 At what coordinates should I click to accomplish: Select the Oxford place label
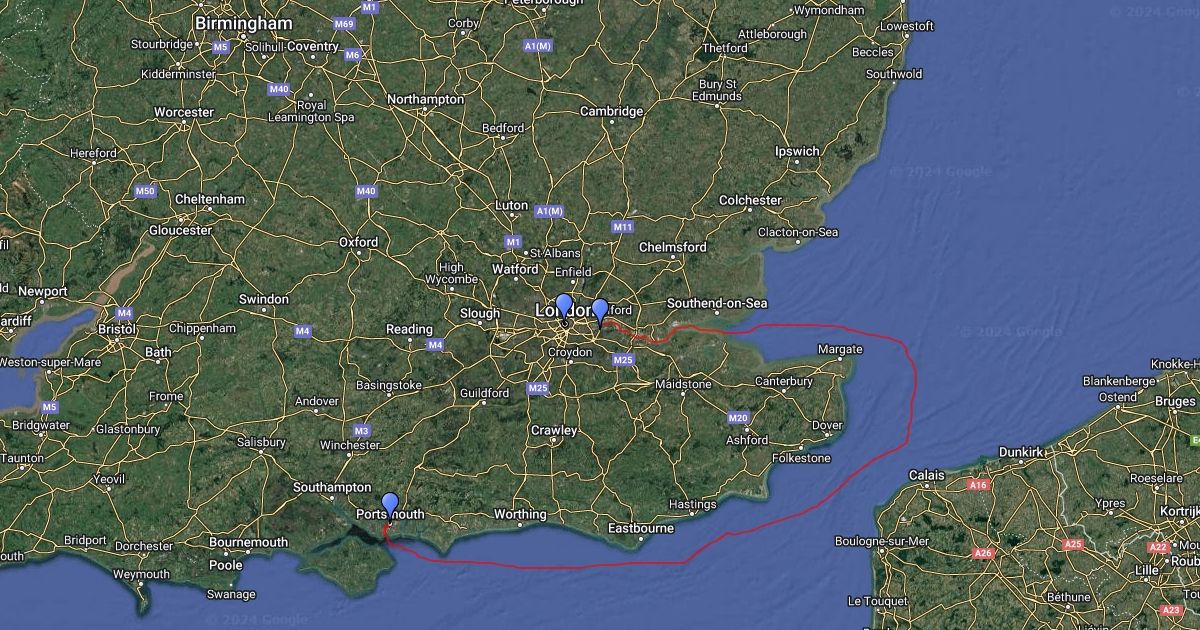(x=358, y=242)
